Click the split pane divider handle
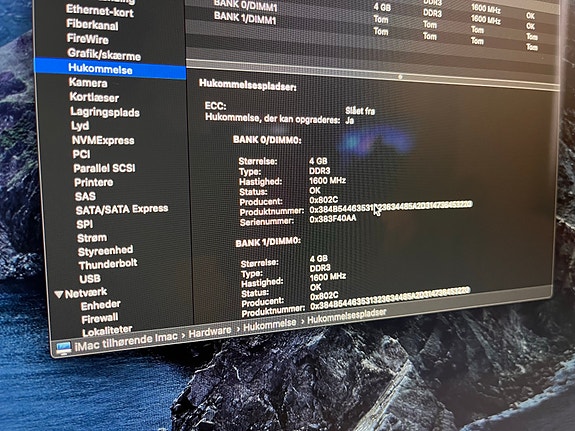 coord(400,77)
